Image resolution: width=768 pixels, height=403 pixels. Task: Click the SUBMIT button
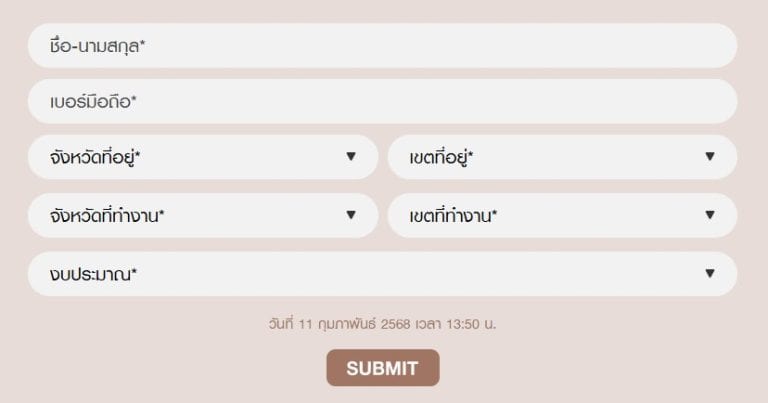(x=383, y=368)
